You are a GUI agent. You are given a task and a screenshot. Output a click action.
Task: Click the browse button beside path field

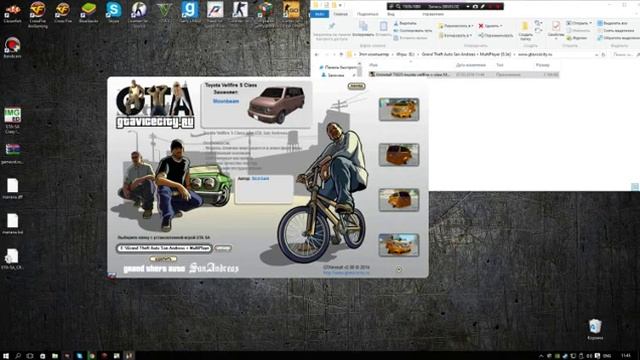click(x=222, y=248)
